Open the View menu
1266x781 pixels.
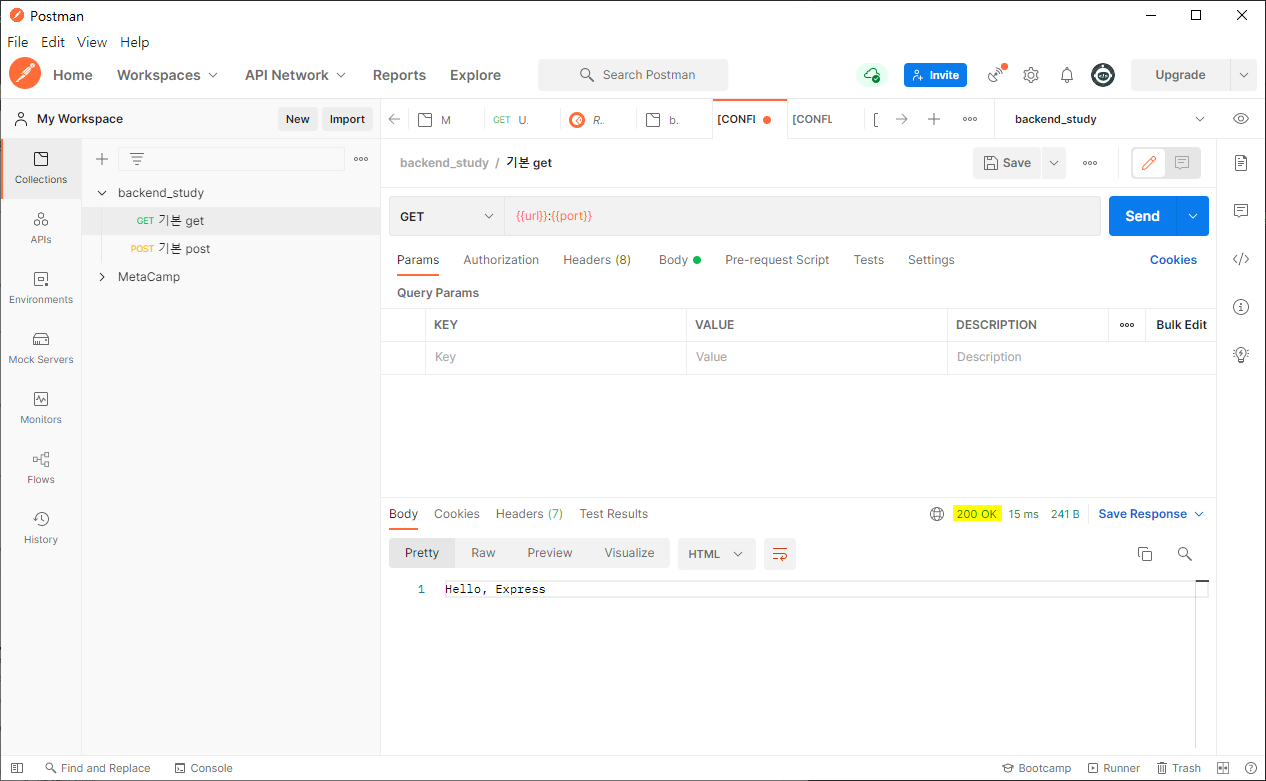pyautogui.click(x=92, y=42)
